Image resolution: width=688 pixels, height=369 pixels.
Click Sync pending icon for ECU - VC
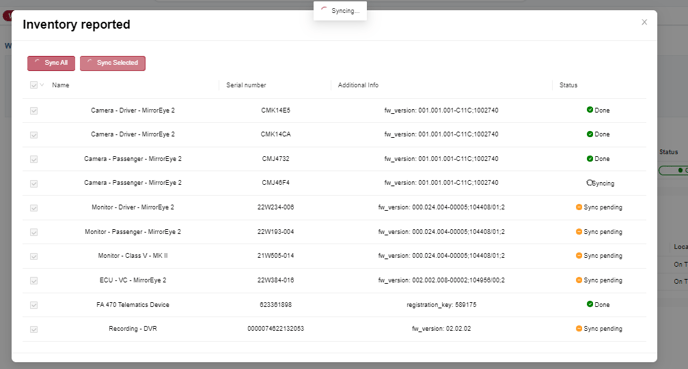tap(579, 280)
